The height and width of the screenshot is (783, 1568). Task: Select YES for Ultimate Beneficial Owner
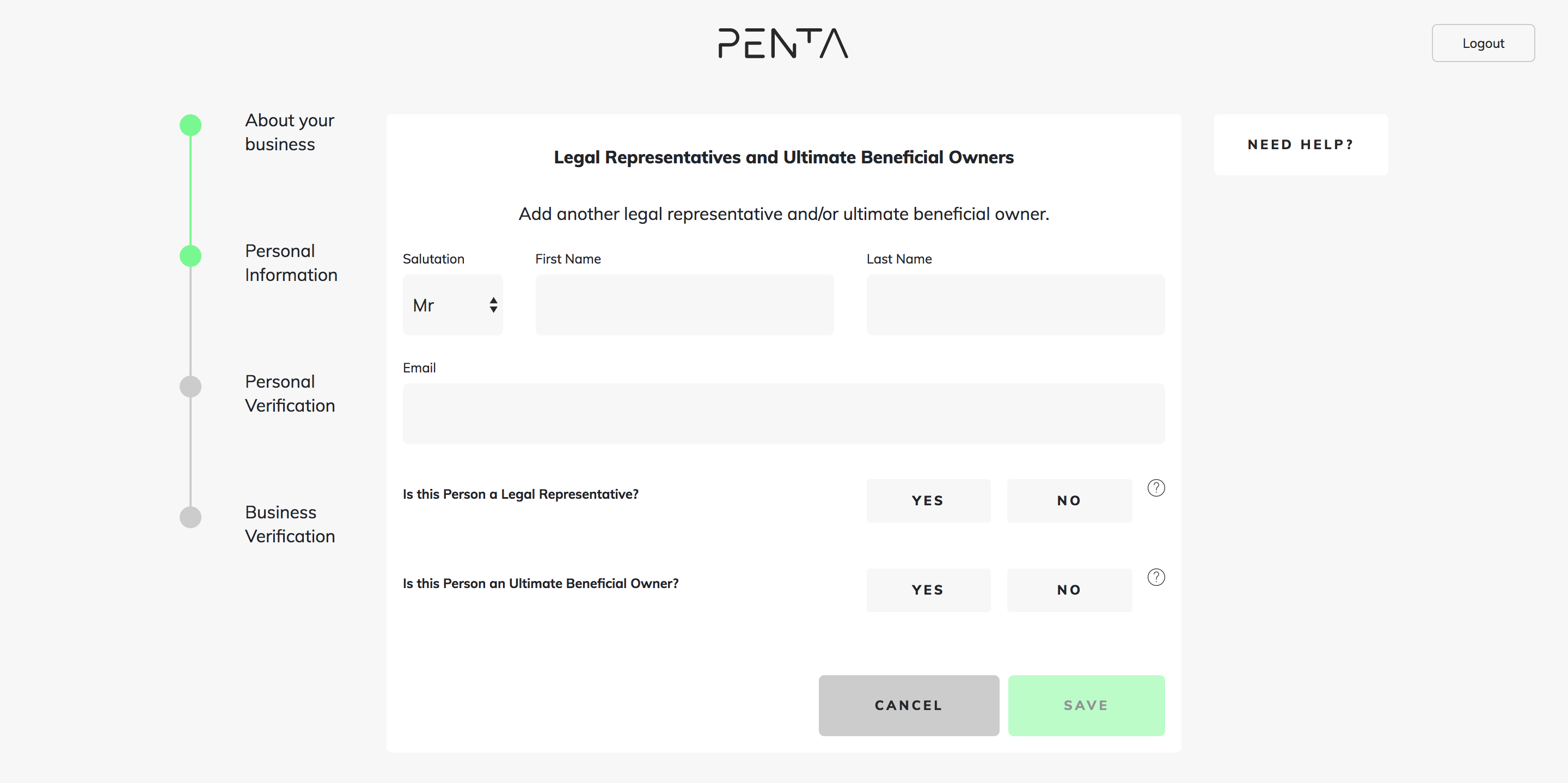pyautogui.click(x=928, y=590)
